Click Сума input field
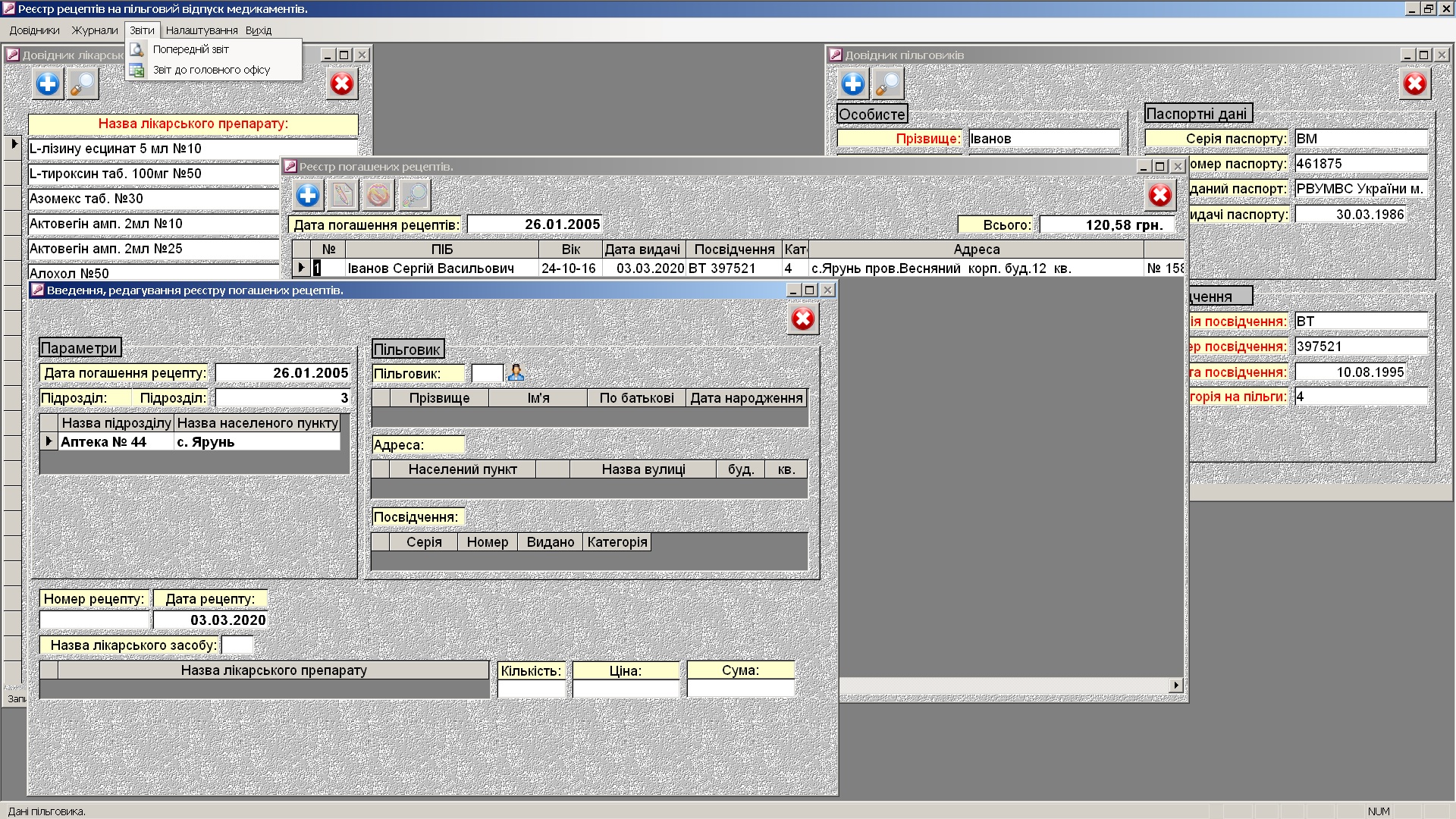This screenshot has width=1456, height=819. [741, 688]
